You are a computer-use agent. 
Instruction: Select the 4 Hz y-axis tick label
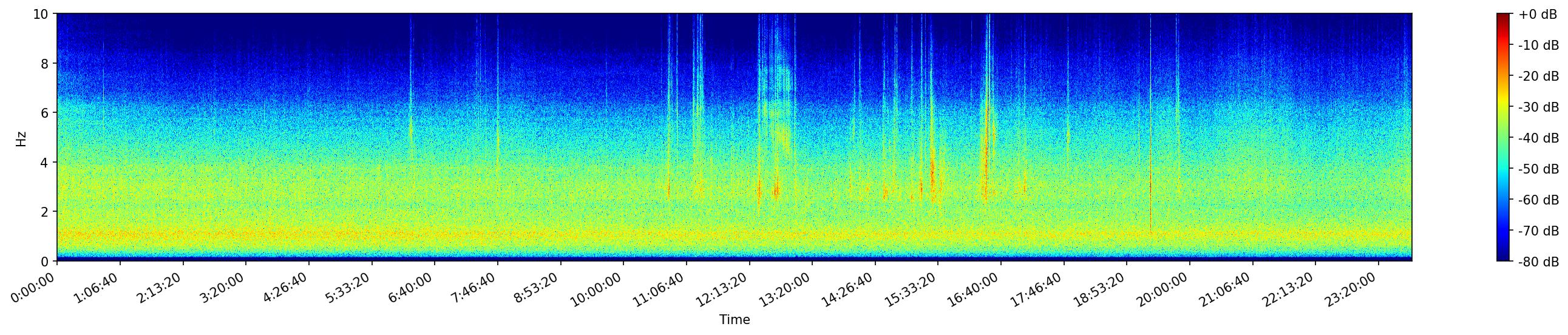(45, 162)
